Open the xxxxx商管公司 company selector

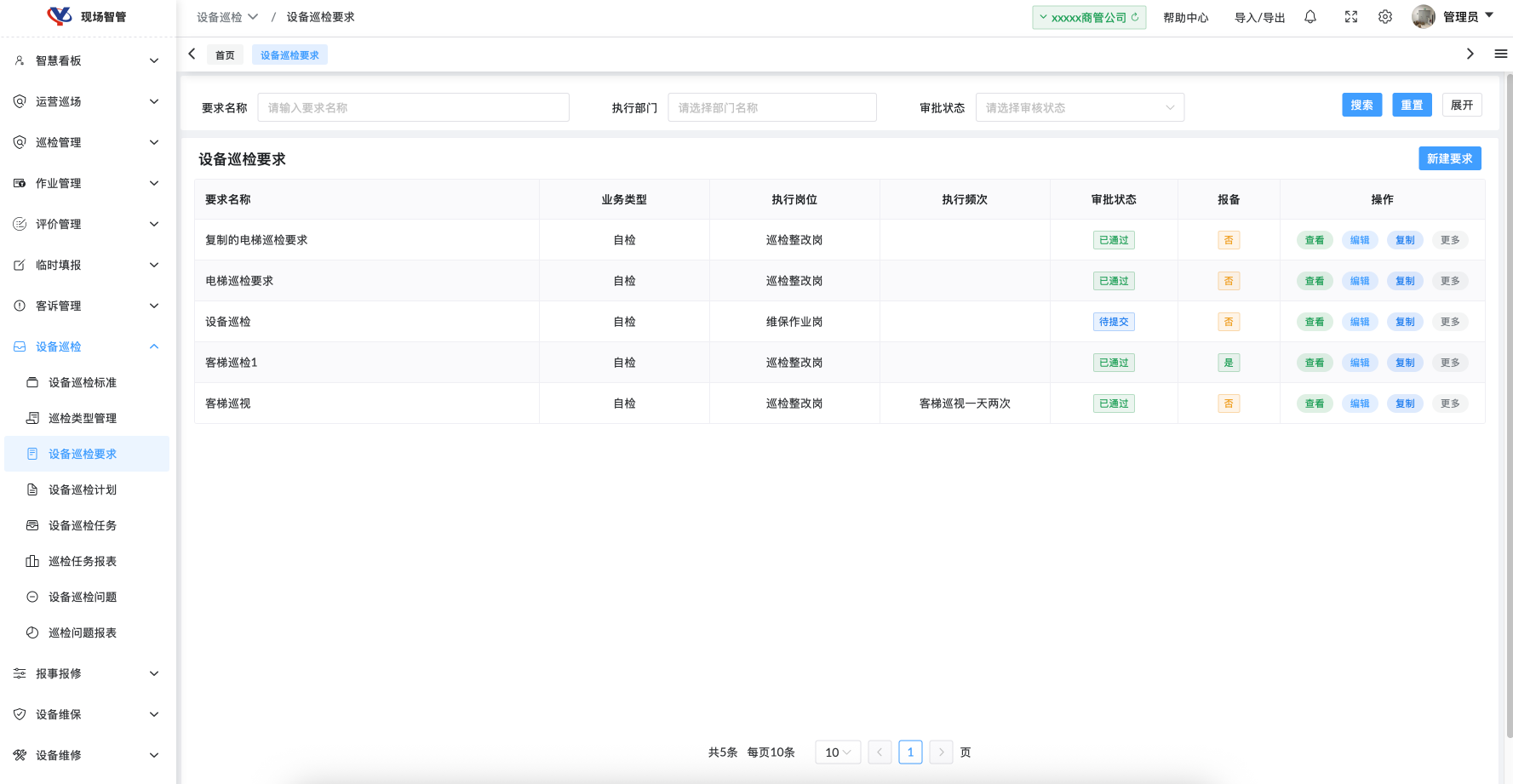(x=1088, y=17)
